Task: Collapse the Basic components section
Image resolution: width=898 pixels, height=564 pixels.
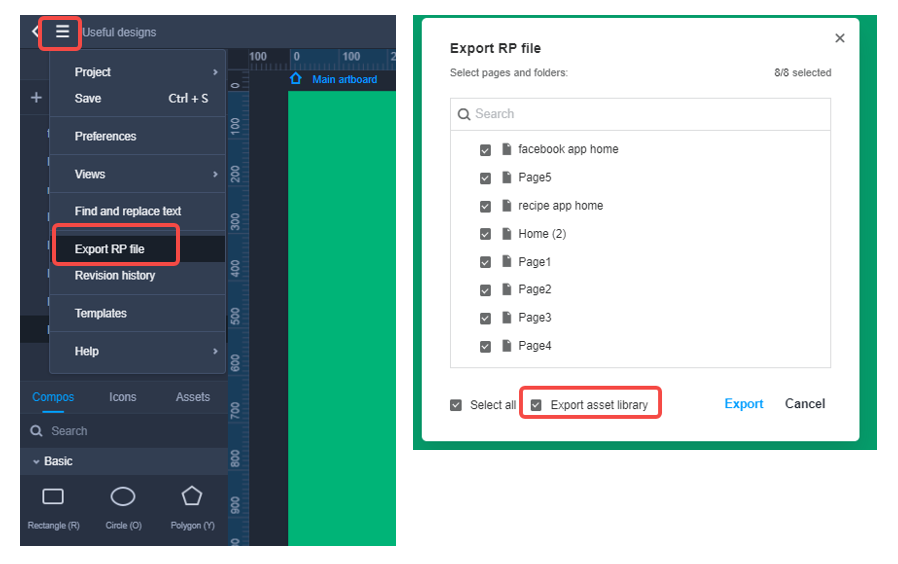Action: coord(37,461)
